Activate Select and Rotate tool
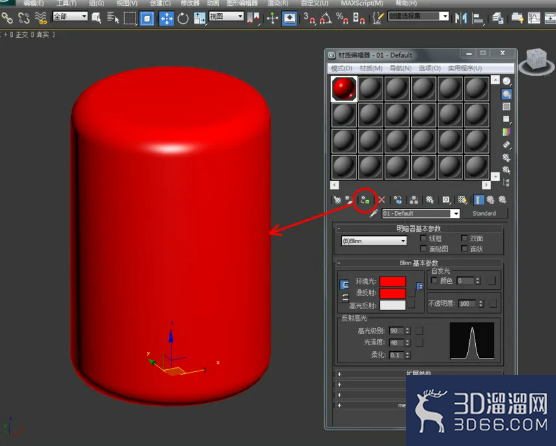 coord(183,18)
